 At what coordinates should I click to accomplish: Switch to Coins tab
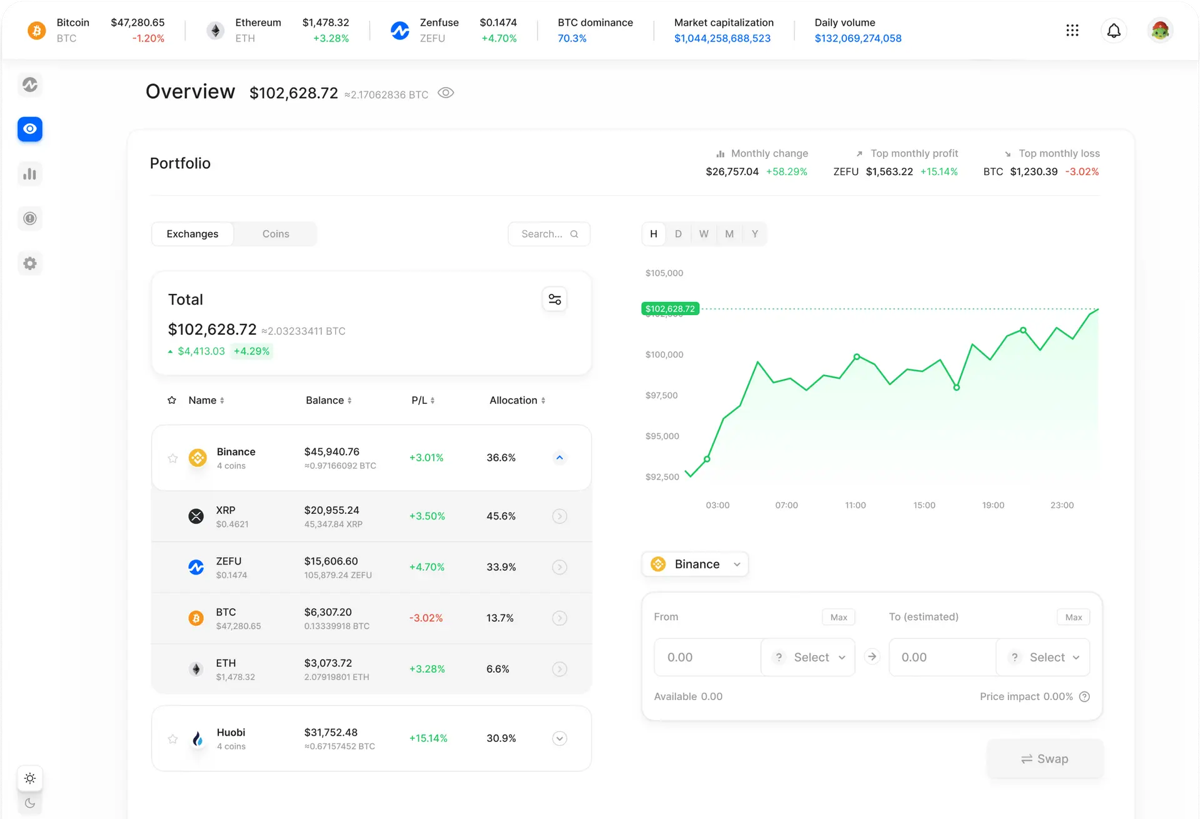(276, 234)
